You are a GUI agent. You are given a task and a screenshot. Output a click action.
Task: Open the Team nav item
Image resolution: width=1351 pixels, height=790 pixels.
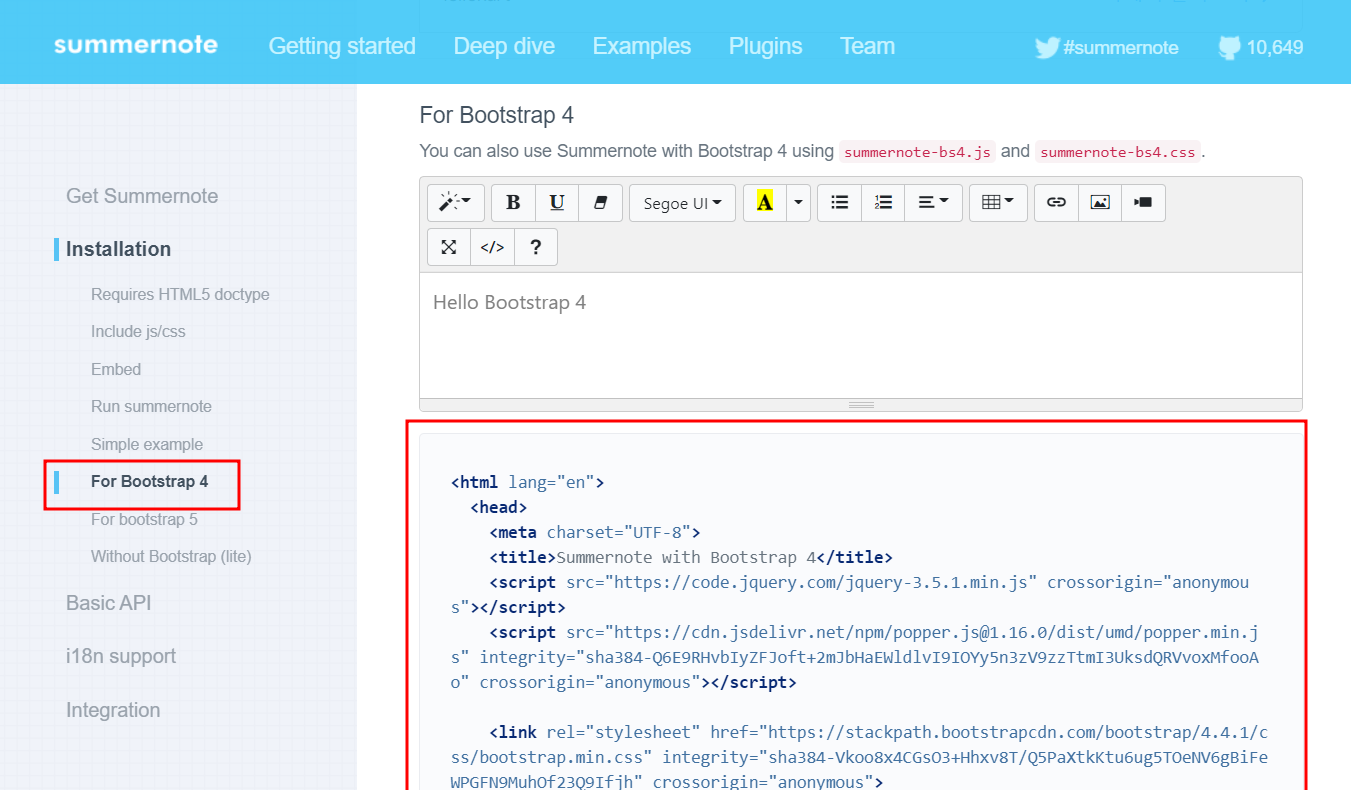click(x=867, y=46)
